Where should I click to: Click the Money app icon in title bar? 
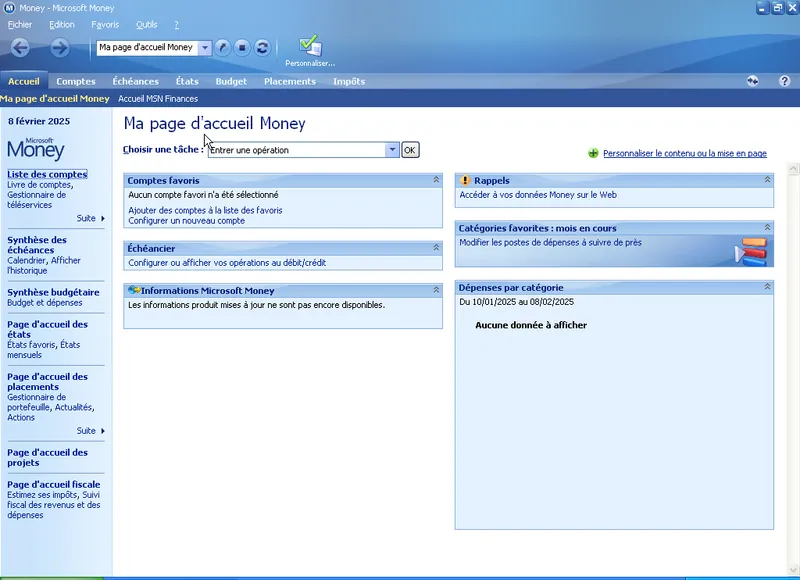click(x=9, y=8)
